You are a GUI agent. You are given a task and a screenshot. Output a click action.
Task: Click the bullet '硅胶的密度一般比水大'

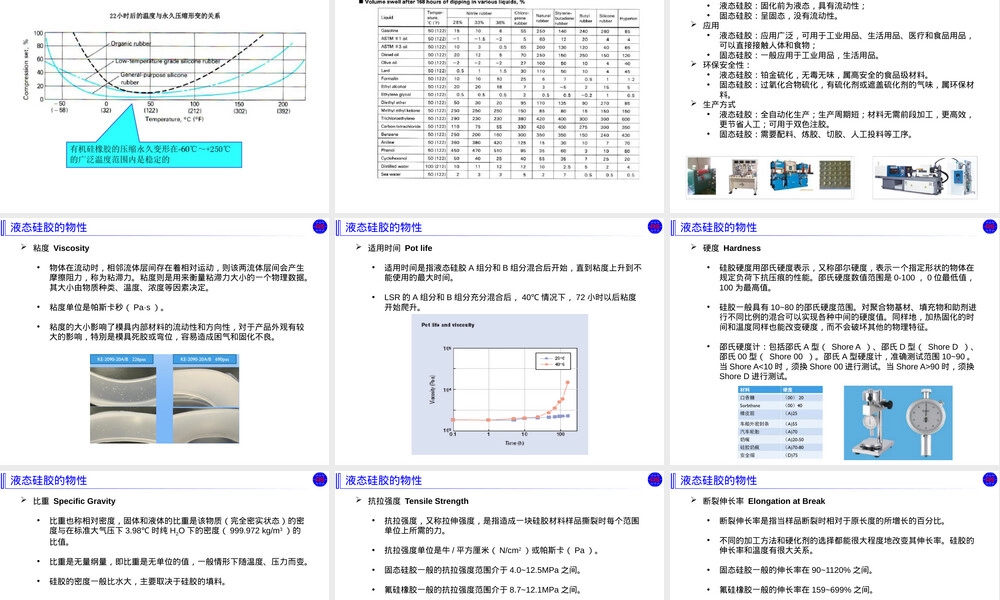coord(138,582)
